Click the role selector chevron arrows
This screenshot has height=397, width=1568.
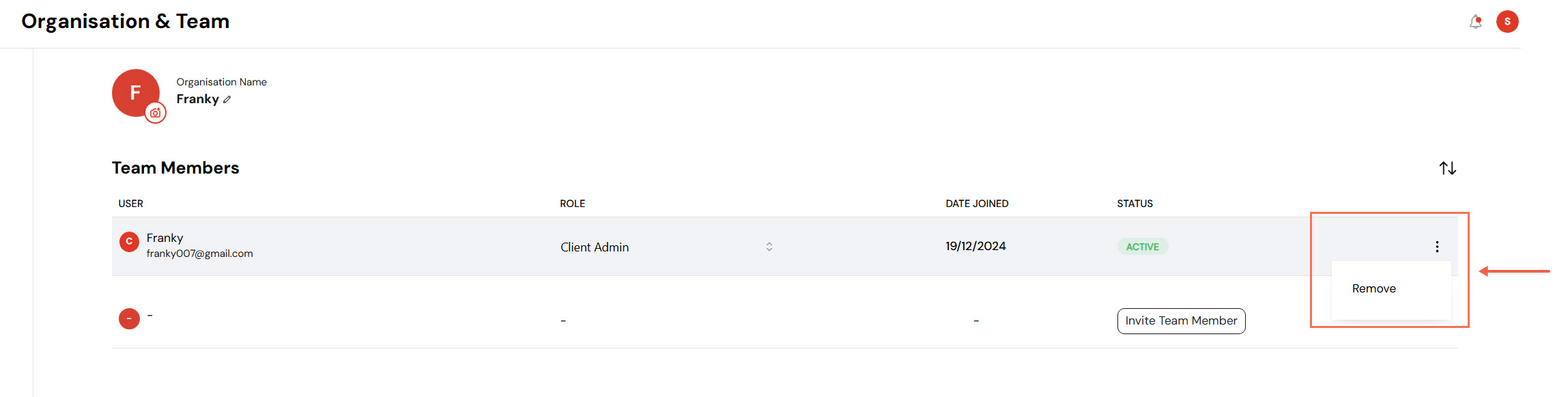coord(769,247)
